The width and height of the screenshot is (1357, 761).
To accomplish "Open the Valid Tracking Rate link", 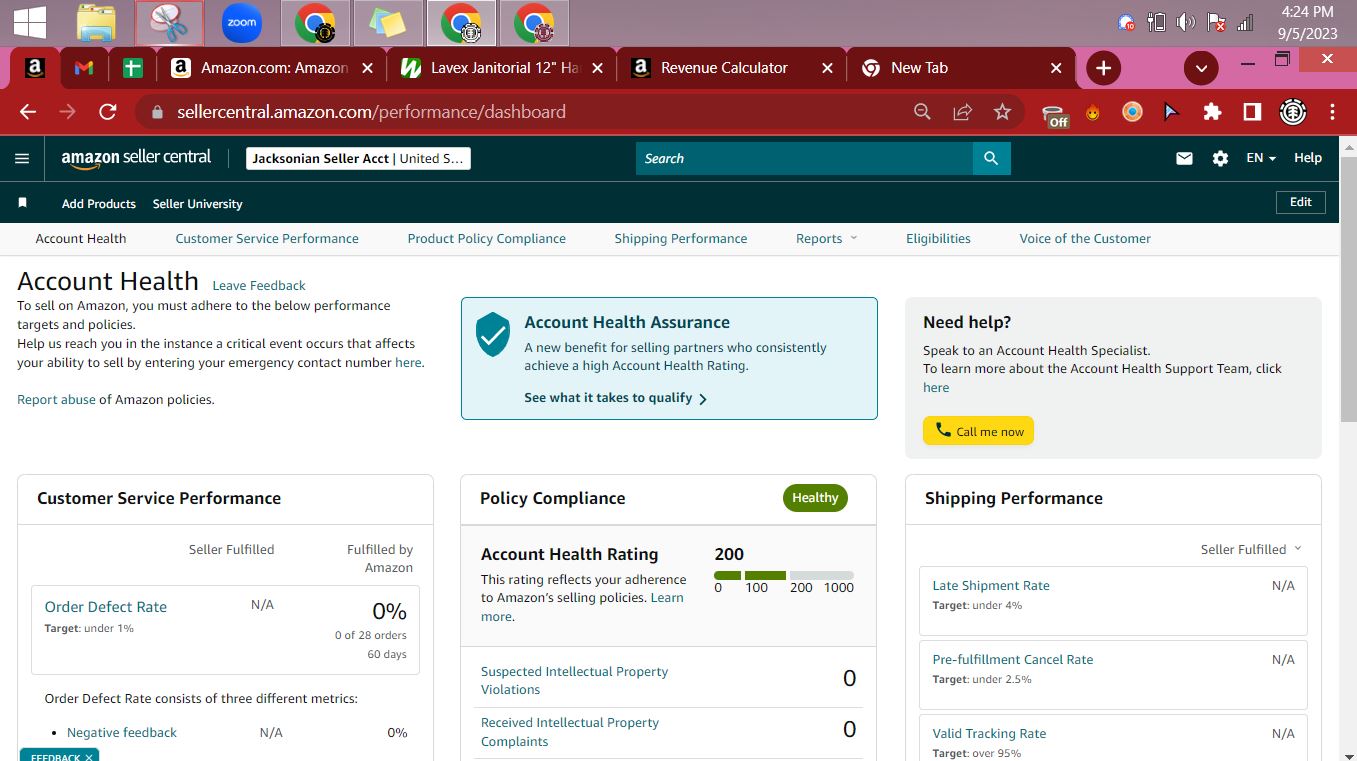I will 989,734.
